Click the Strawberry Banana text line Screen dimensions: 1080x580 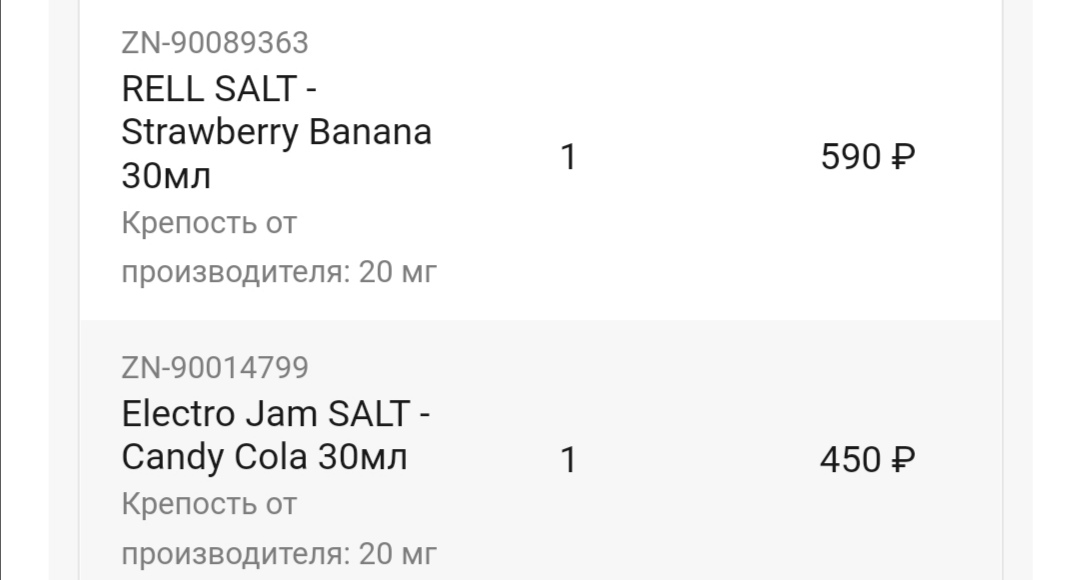point(276,132)
